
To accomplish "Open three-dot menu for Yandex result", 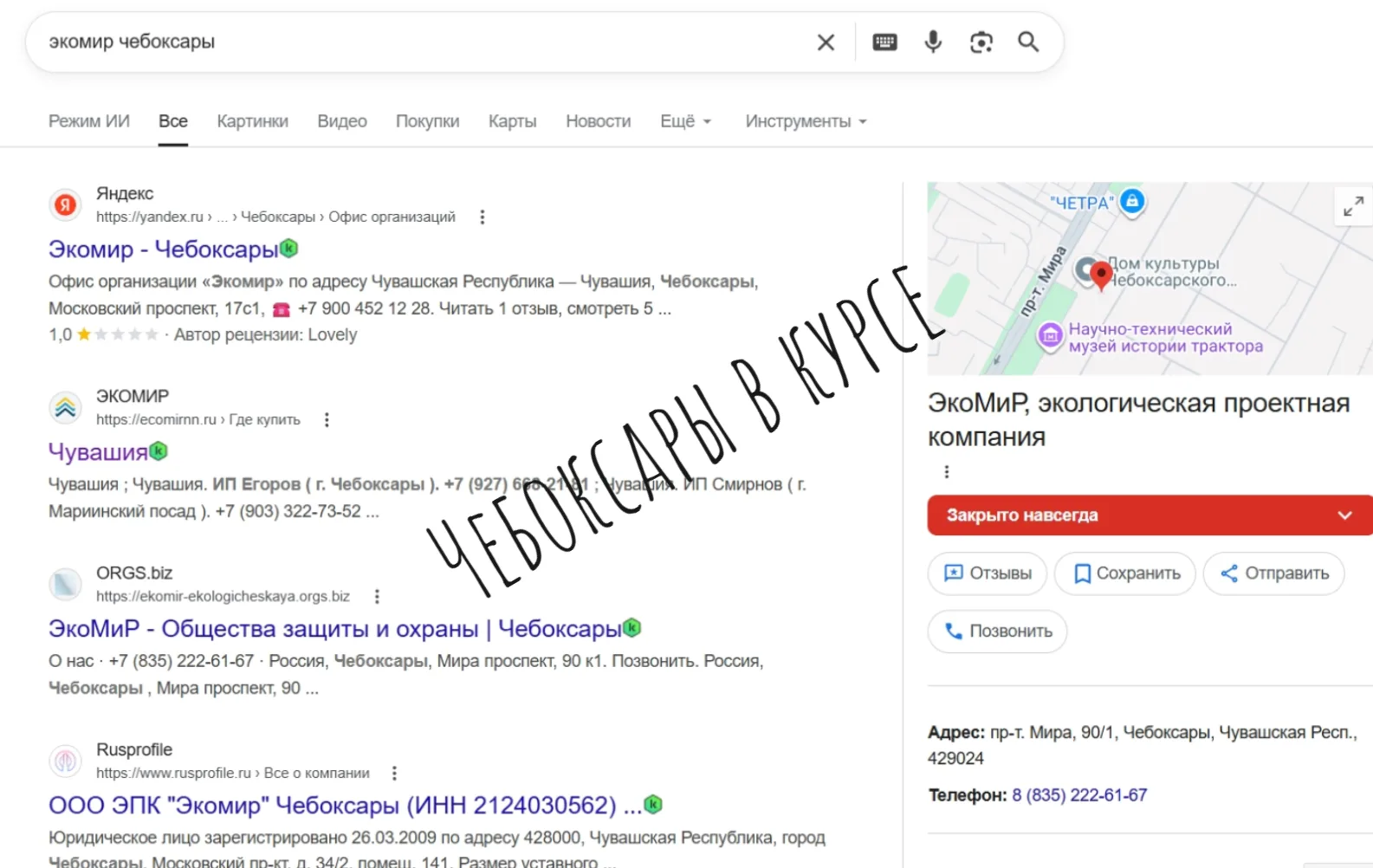I will tap(482, 217).
